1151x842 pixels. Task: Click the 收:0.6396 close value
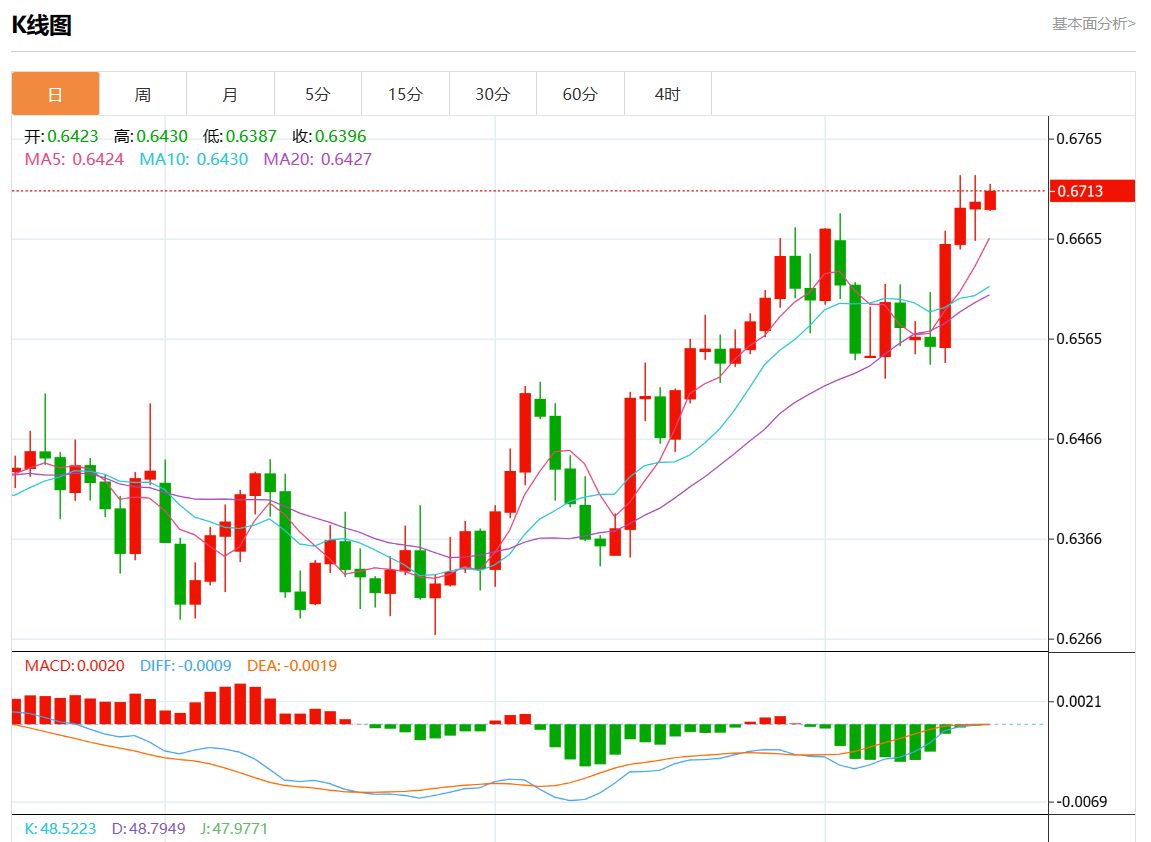pos(330,136)
